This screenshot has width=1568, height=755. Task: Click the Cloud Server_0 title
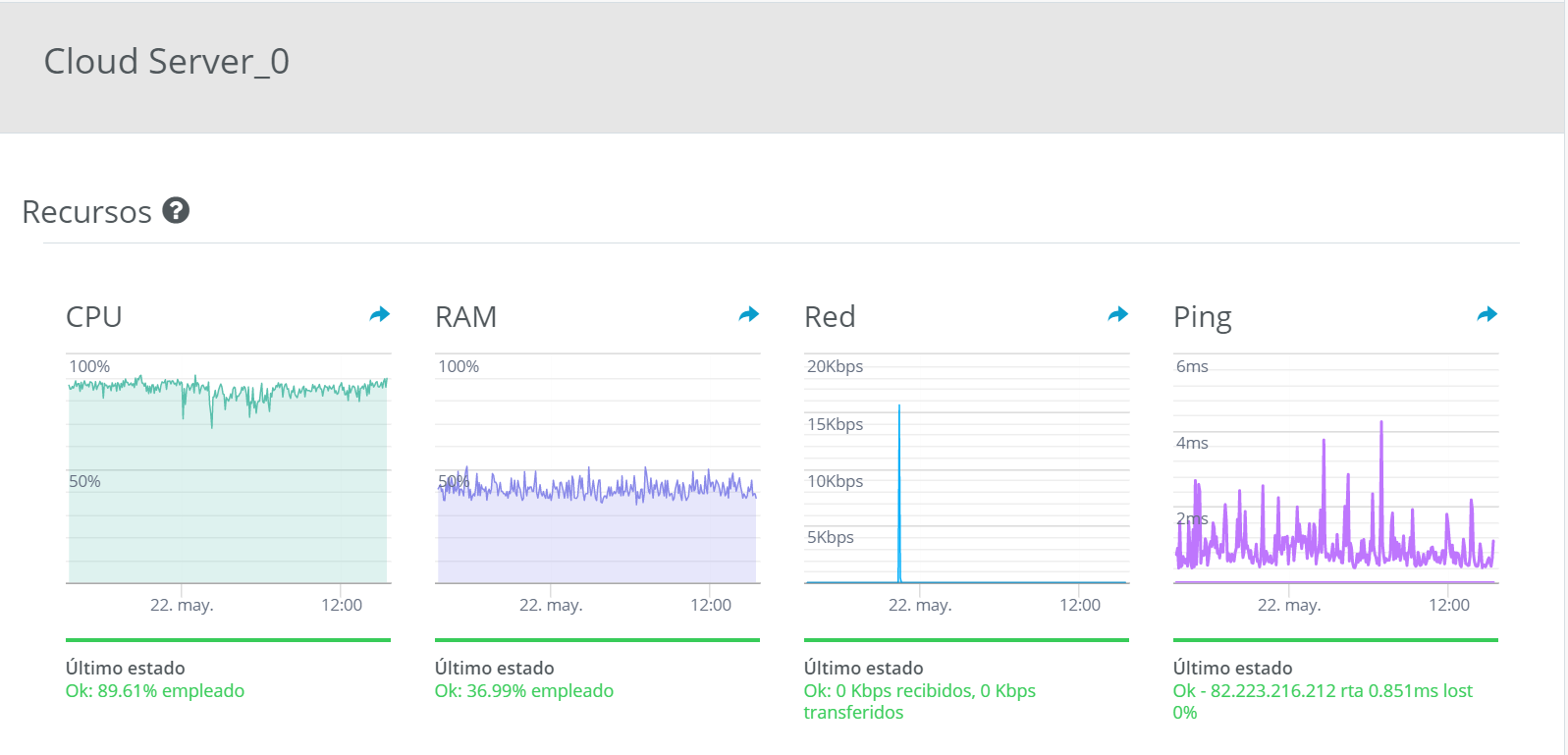[167, 62]
